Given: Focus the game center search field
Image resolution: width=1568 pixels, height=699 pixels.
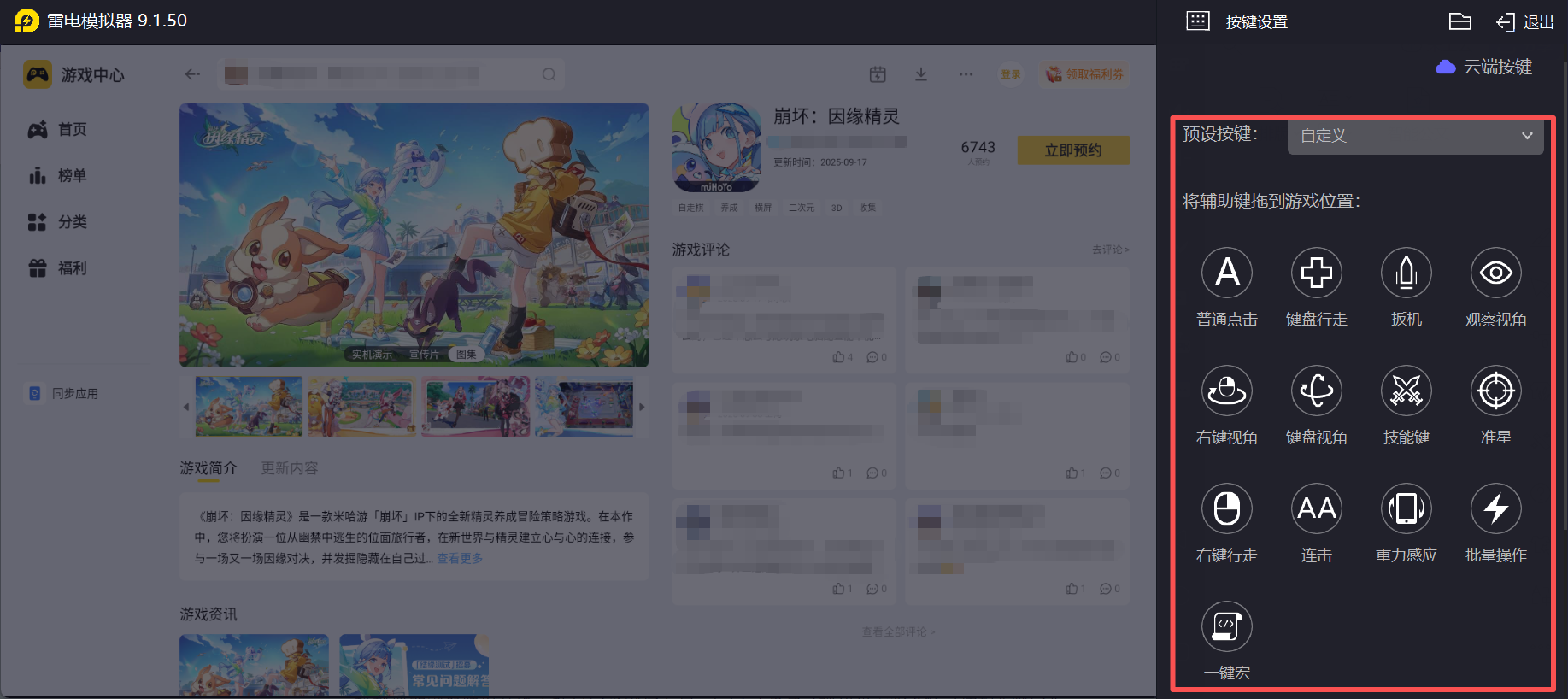Looking at the screenshot, I should pyautogui.click(x=391, y=74).
